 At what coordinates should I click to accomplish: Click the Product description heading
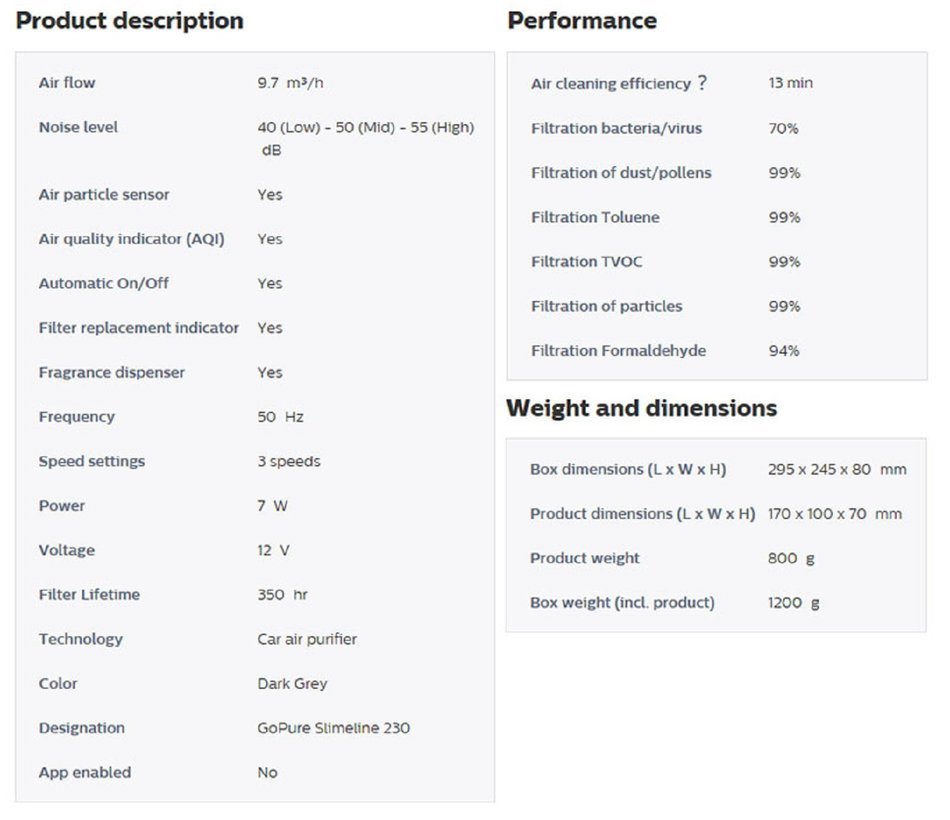click(130, 21)
